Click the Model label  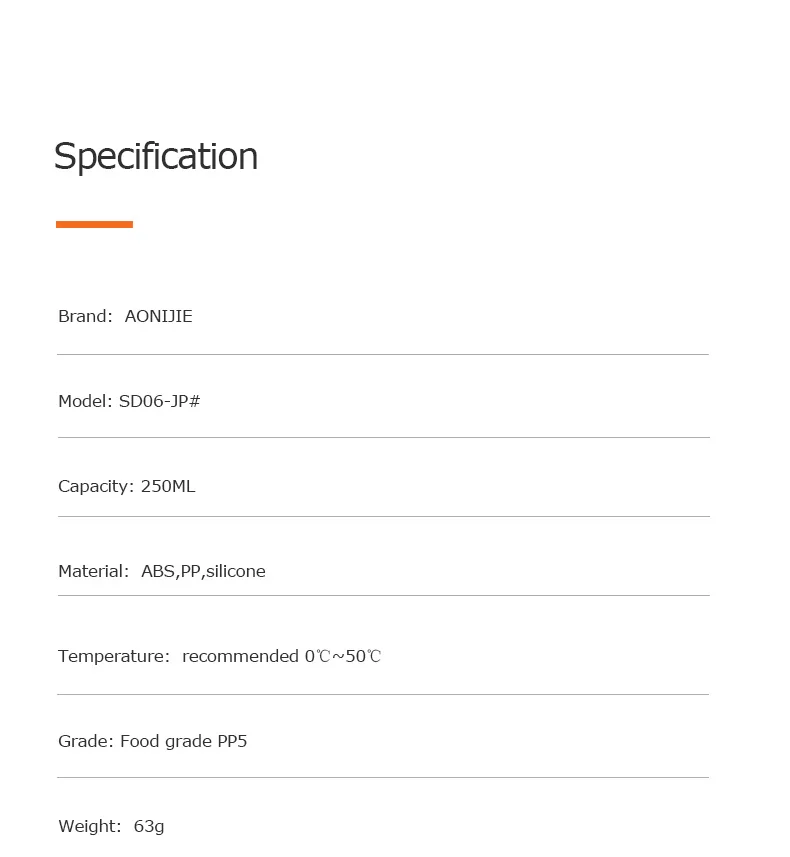(x=85, y=401)
